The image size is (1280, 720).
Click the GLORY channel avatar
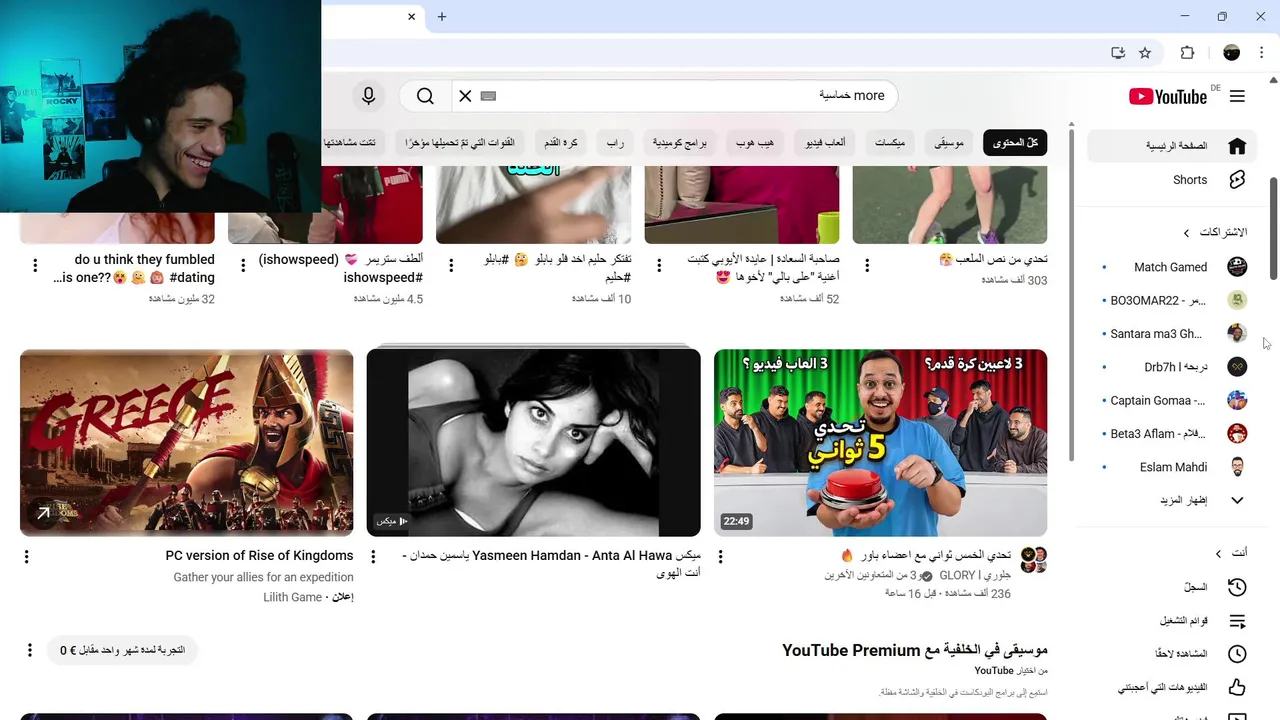[x=1034, y=560]
